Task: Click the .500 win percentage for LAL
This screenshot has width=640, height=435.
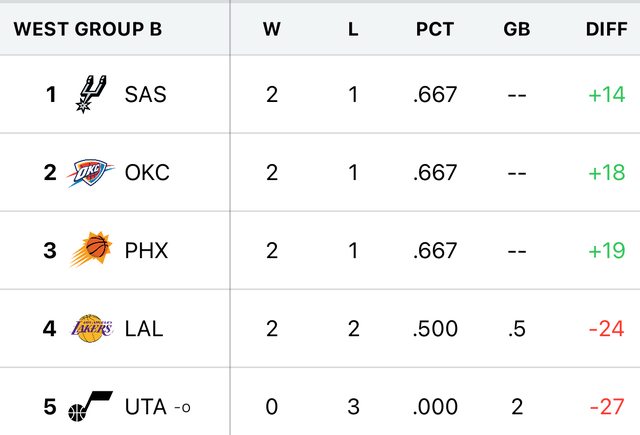Action: coord(435,328)
